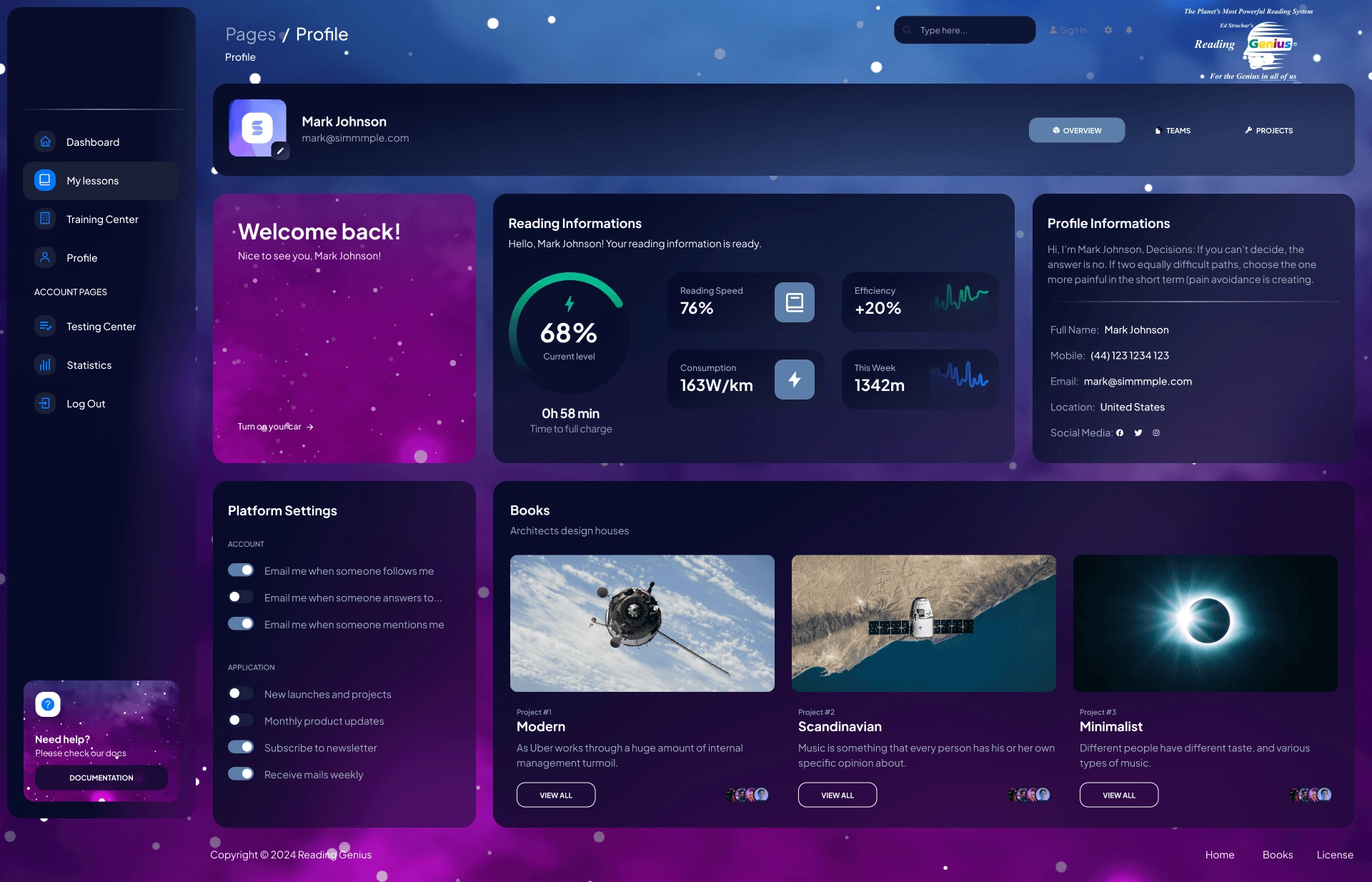
Task: Disable 'Email me when someone follows me'
Action: coord(241,570)
